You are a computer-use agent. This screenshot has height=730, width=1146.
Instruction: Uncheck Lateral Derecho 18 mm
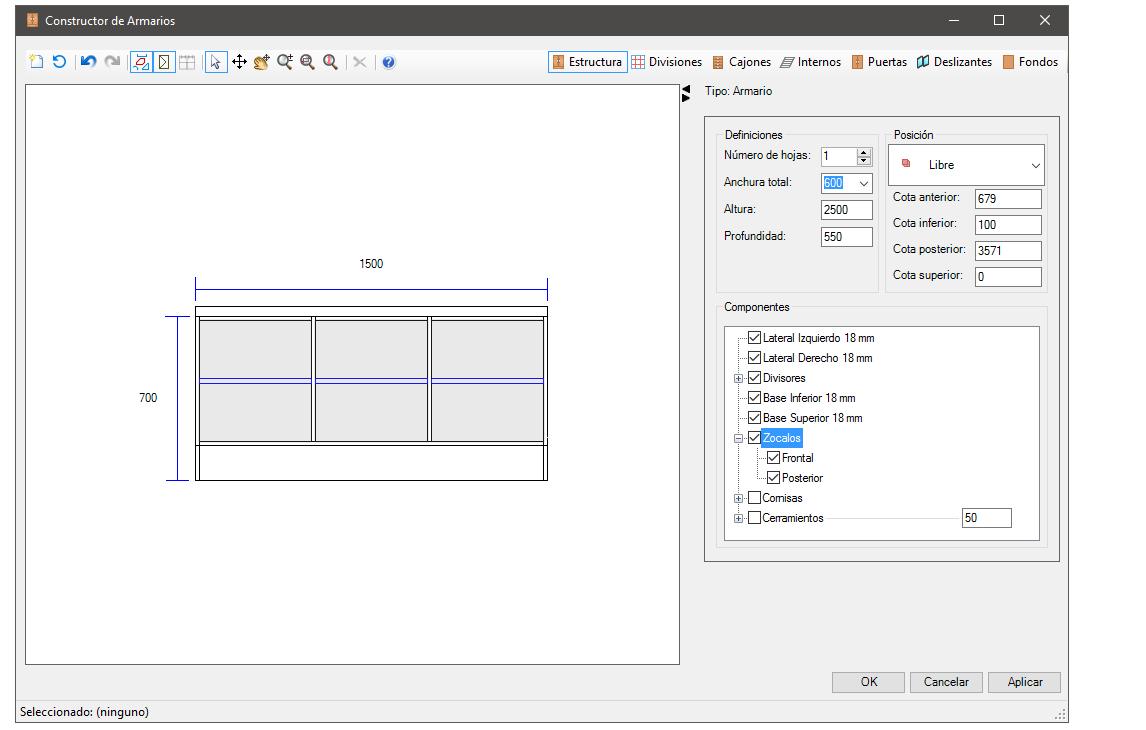click(x=755, y=358)
